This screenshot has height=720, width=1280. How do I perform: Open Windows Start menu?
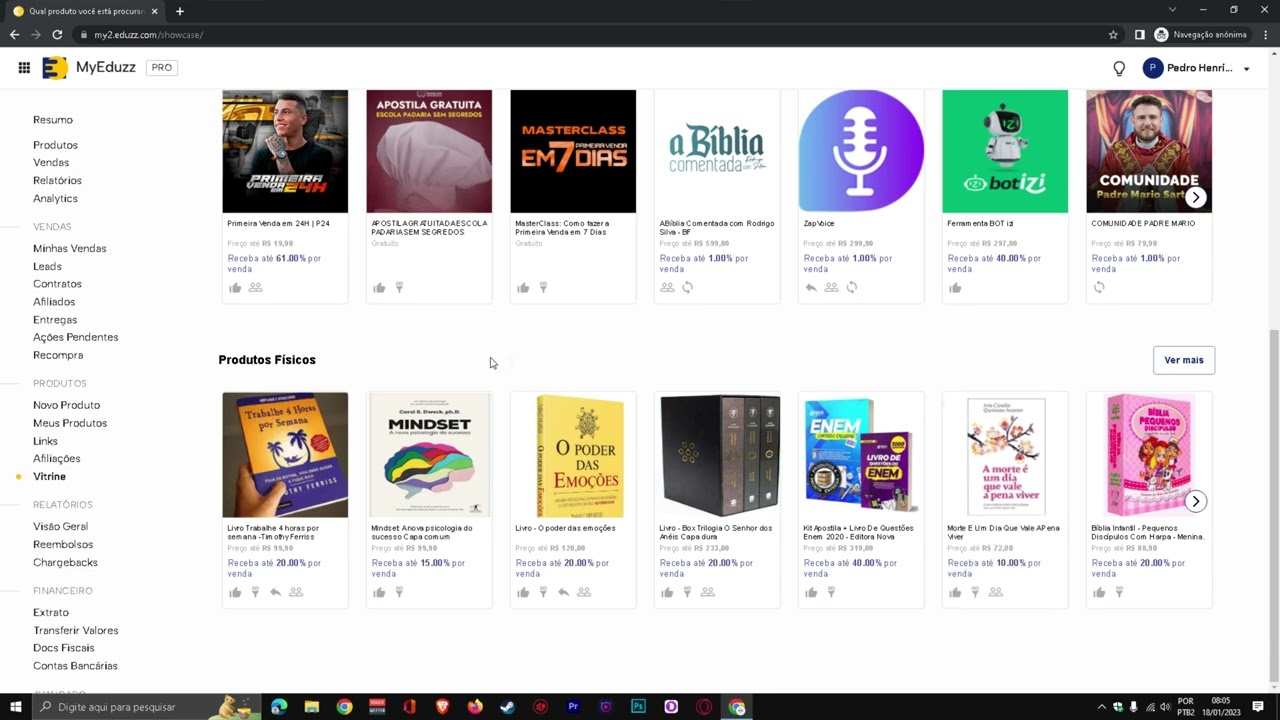click(15, 707)
